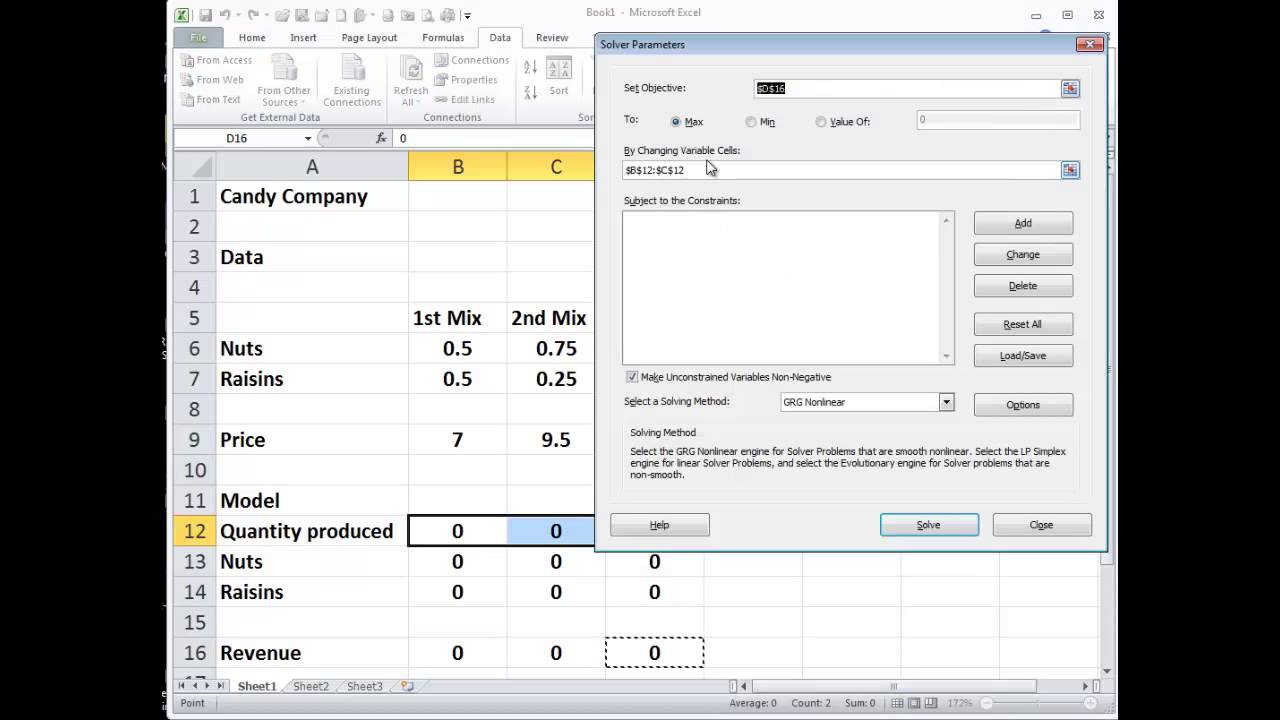The width and height of the screenshot is (1280, 720).
Task: Click the Properties icon in Connections group
Action: tap(441, 80)
